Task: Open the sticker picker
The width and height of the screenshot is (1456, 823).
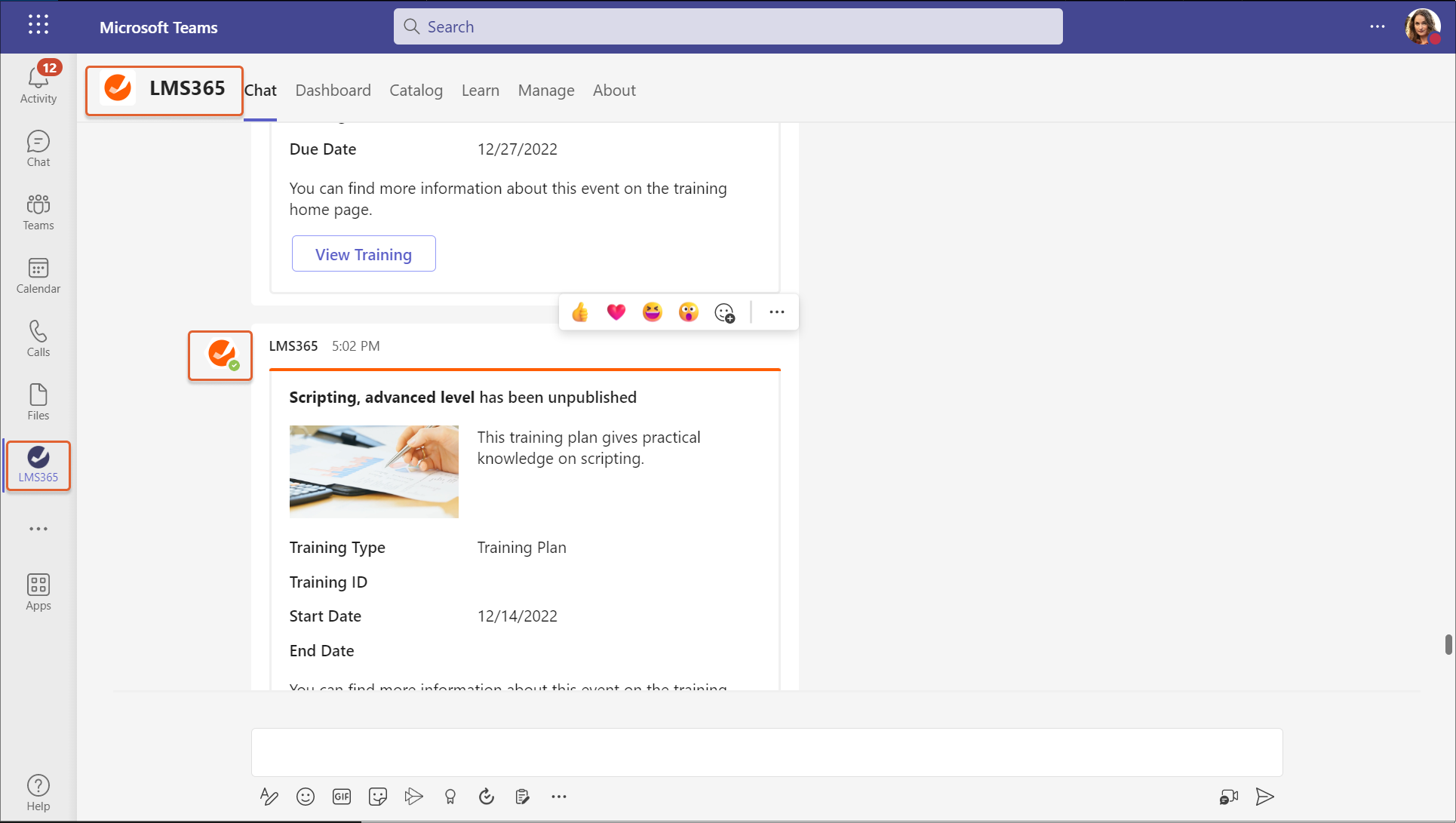Action: tap(378, 797)
